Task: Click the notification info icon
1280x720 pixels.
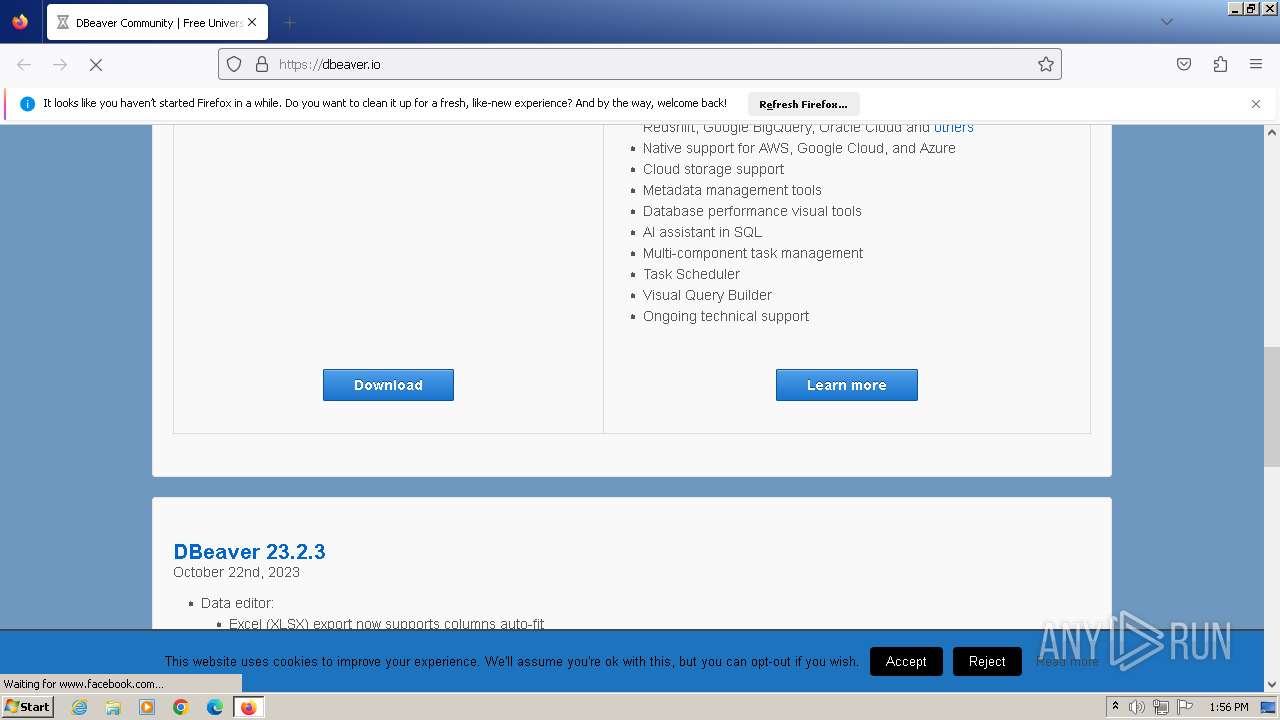Action: click(27, 104)
